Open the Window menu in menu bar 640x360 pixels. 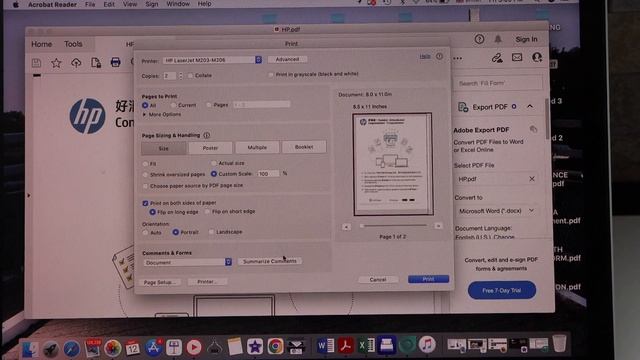(178, 4)
